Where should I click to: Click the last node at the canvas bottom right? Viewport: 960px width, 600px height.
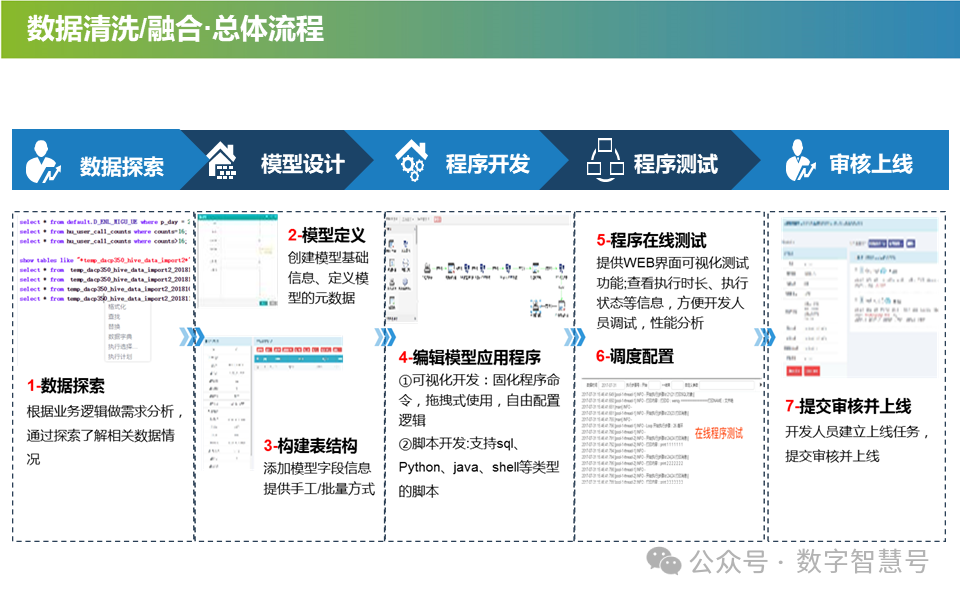tap(561, 306)
